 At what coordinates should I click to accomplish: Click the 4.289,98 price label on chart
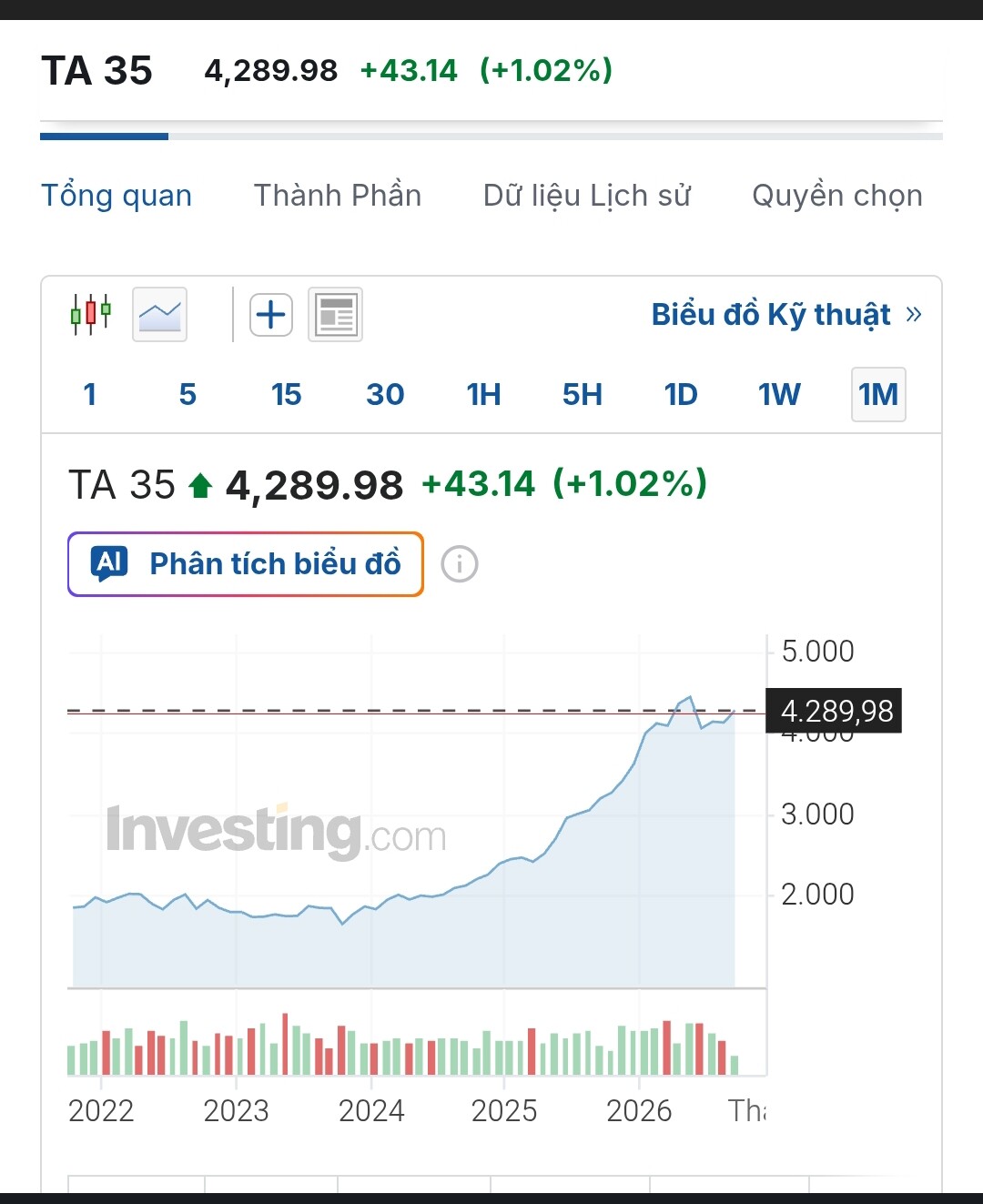835,711
